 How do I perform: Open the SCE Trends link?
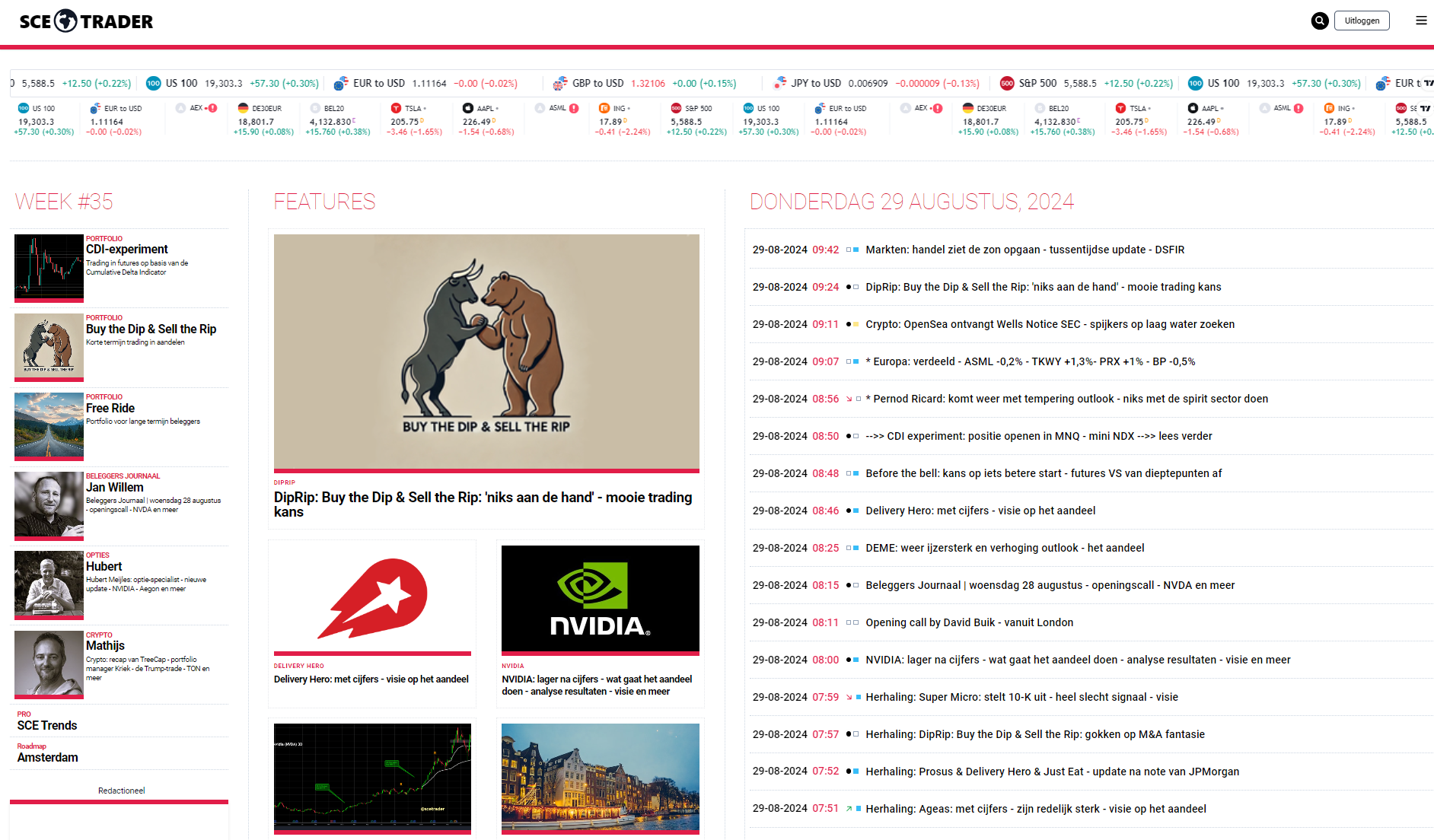(x=47, y=726)
